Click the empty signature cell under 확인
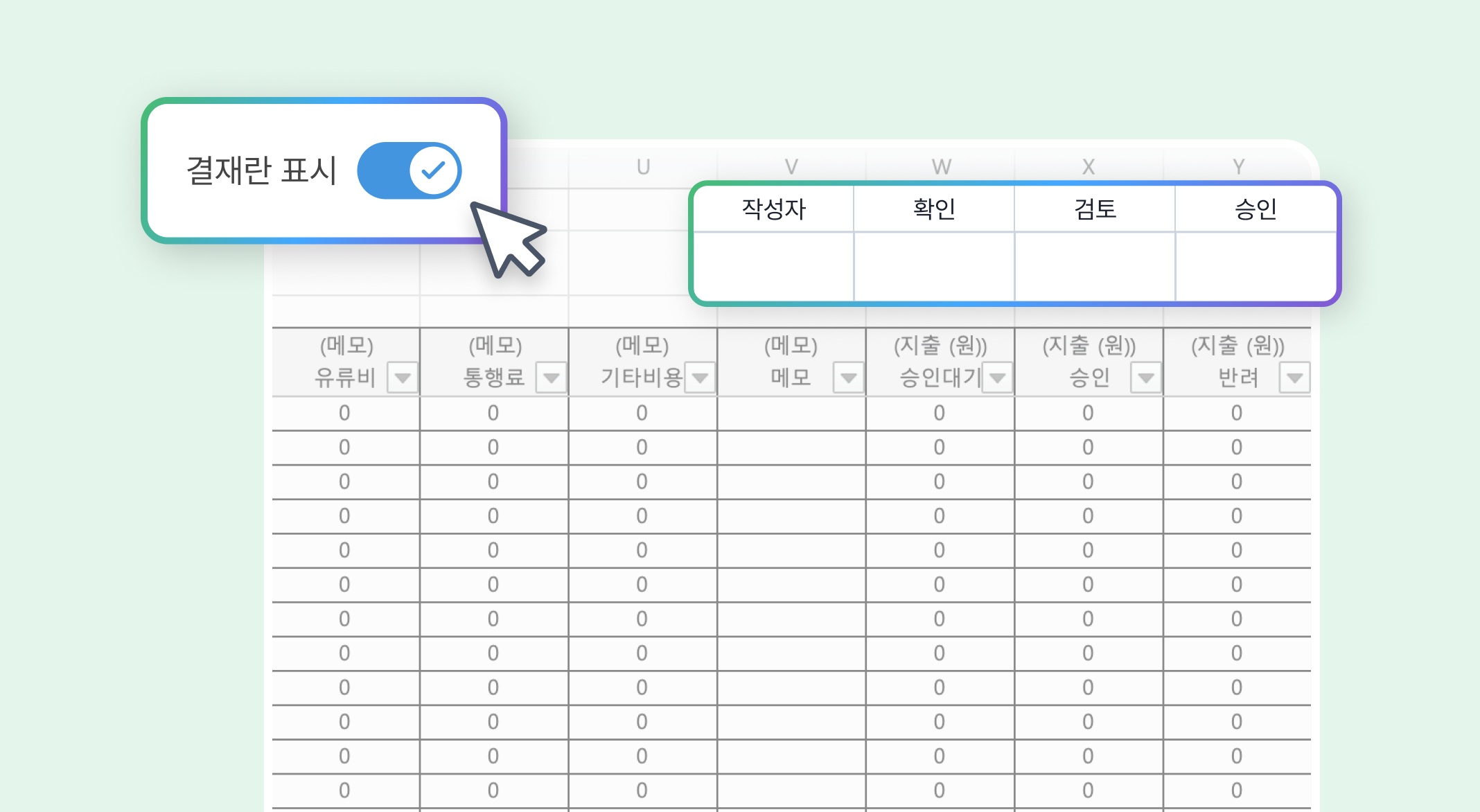The height and width of the screenshot is (812, 1480). [x=934, y=266]
